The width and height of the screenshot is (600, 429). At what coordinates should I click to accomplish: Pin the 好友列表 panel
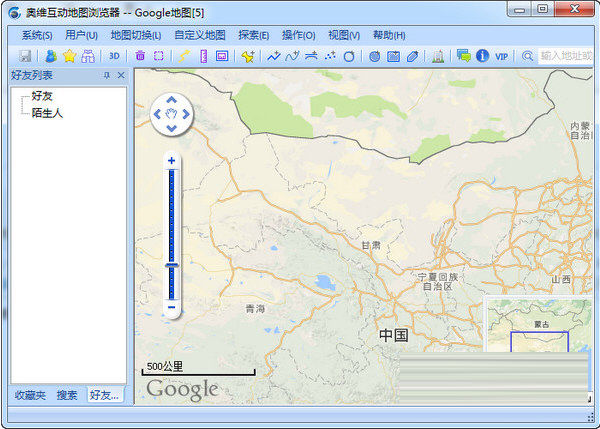click(x=107, y=76)
